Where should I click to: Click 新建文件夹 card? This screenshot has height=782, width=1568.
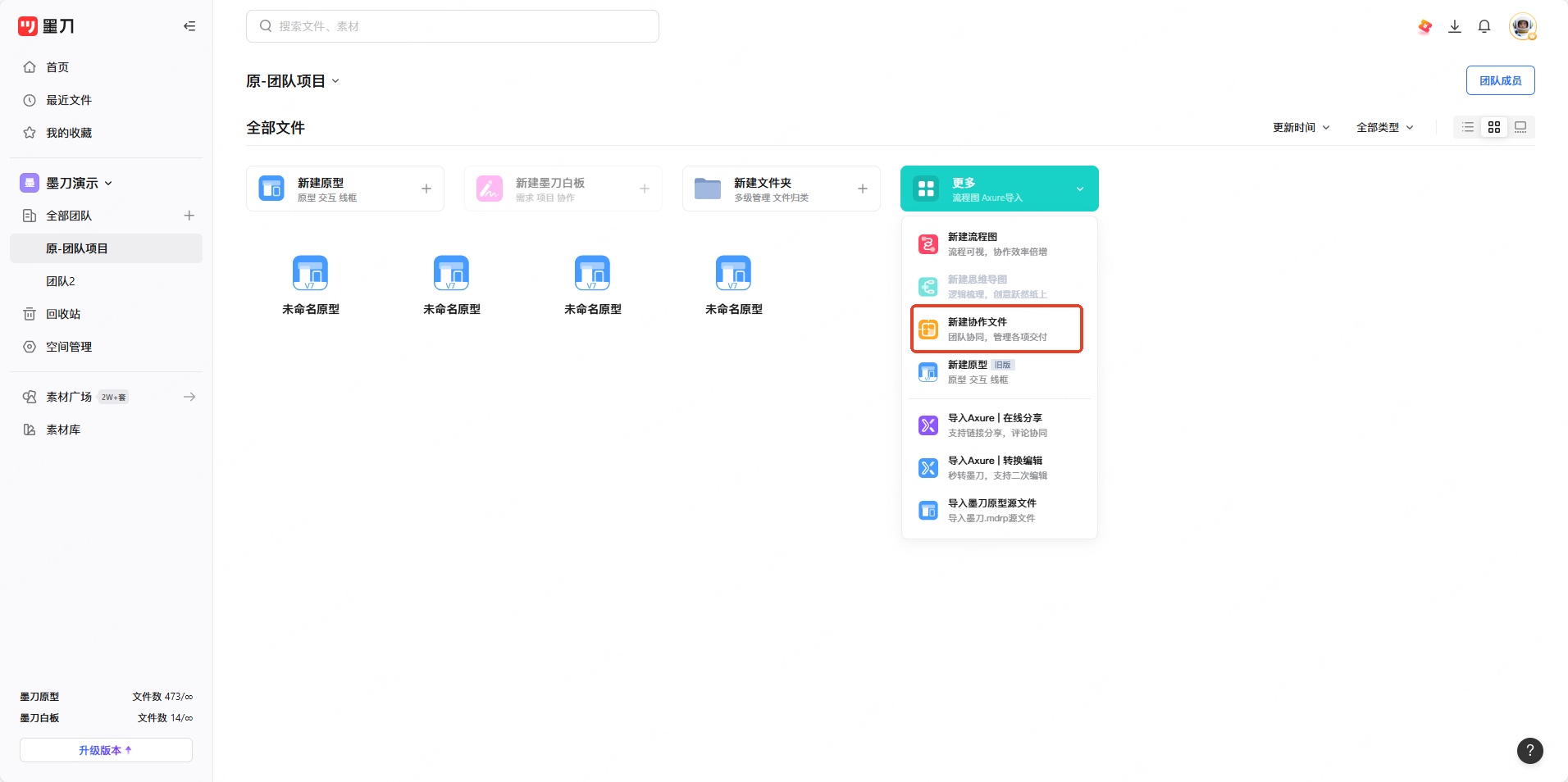point(782,189)
